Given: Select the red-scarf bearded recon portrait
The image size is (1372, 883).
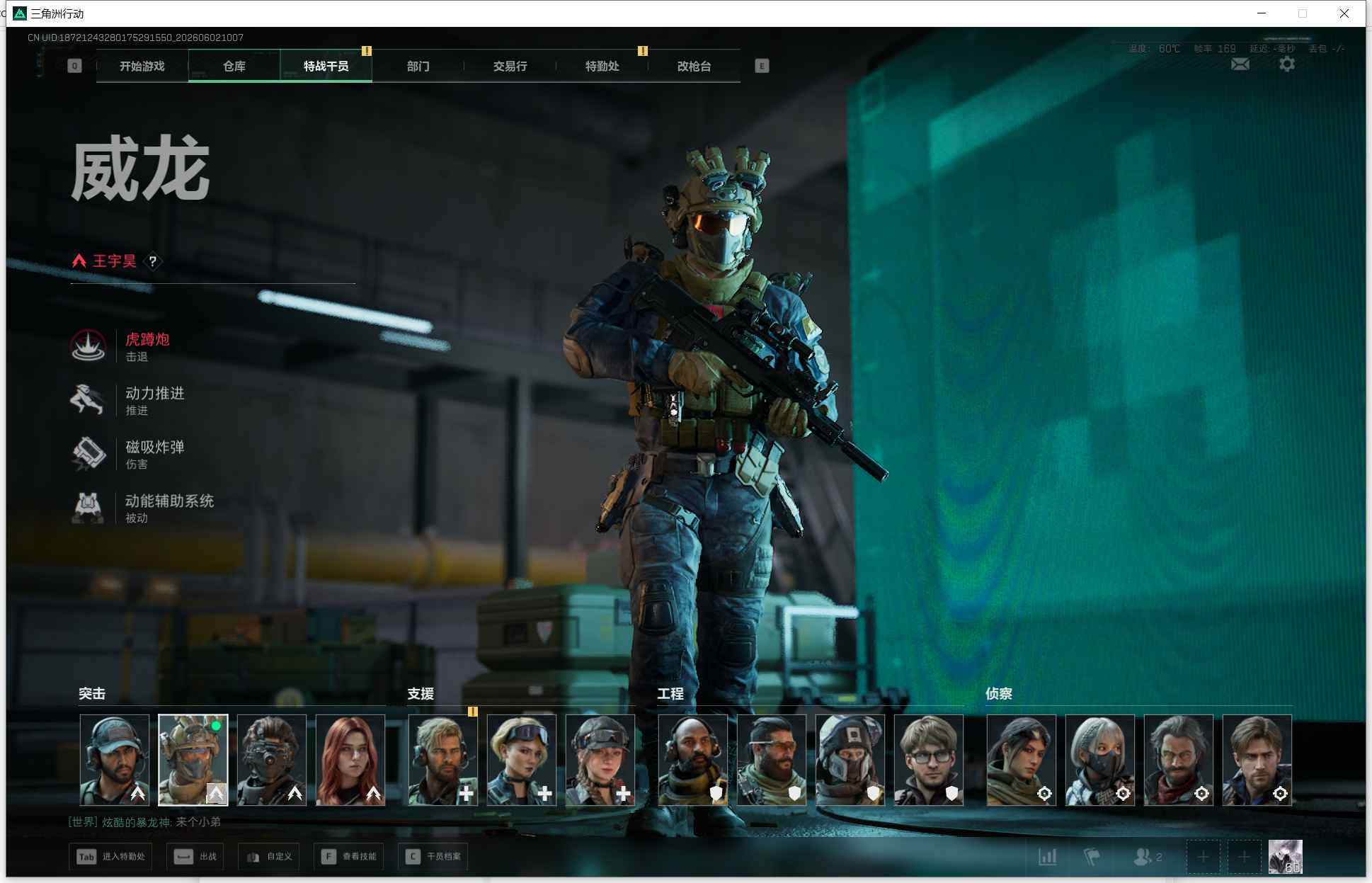Looking at the screenshot, I should tap(1179, 760).
